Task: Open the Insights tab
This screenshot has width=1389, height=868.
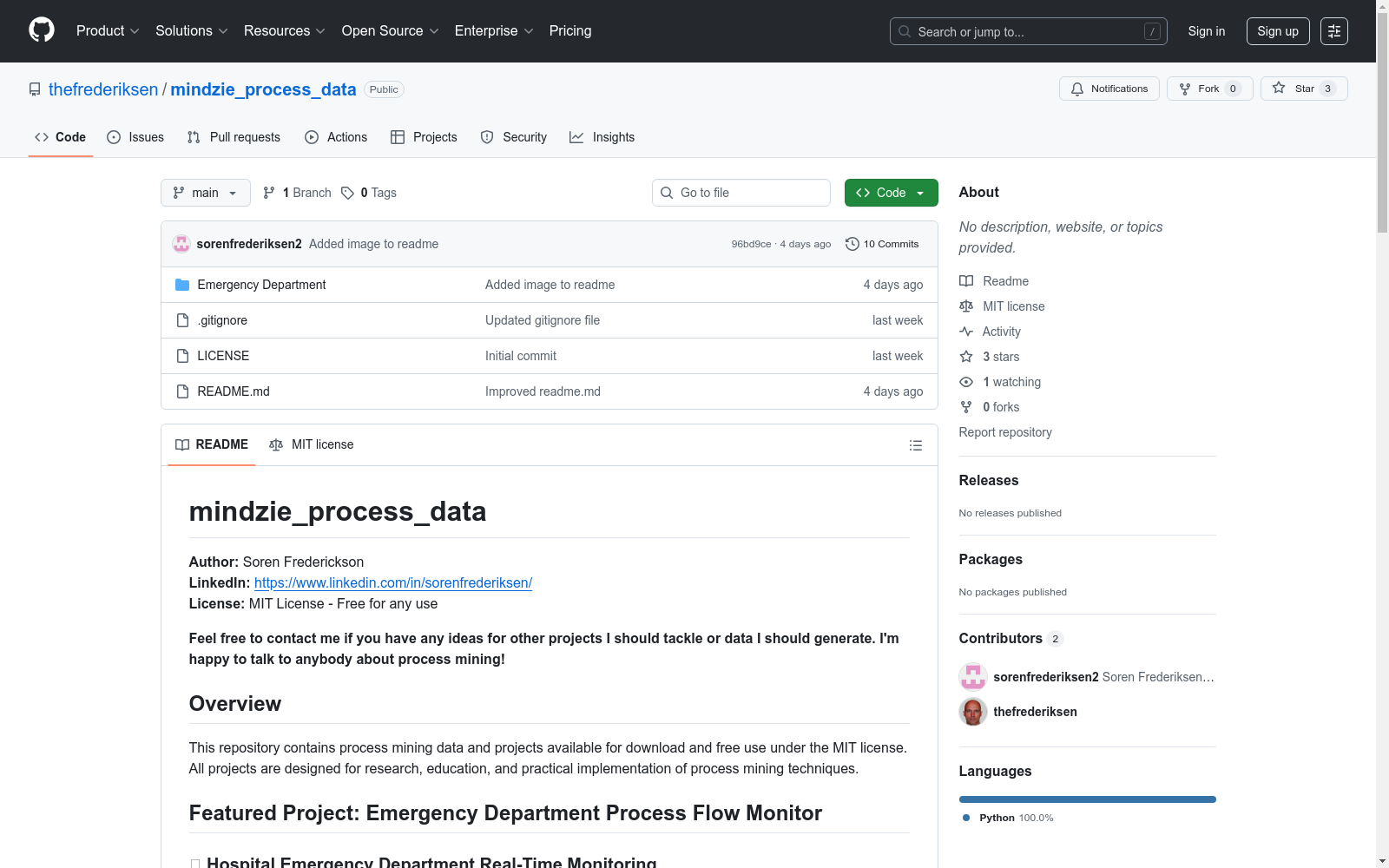Action: point(602,137)
